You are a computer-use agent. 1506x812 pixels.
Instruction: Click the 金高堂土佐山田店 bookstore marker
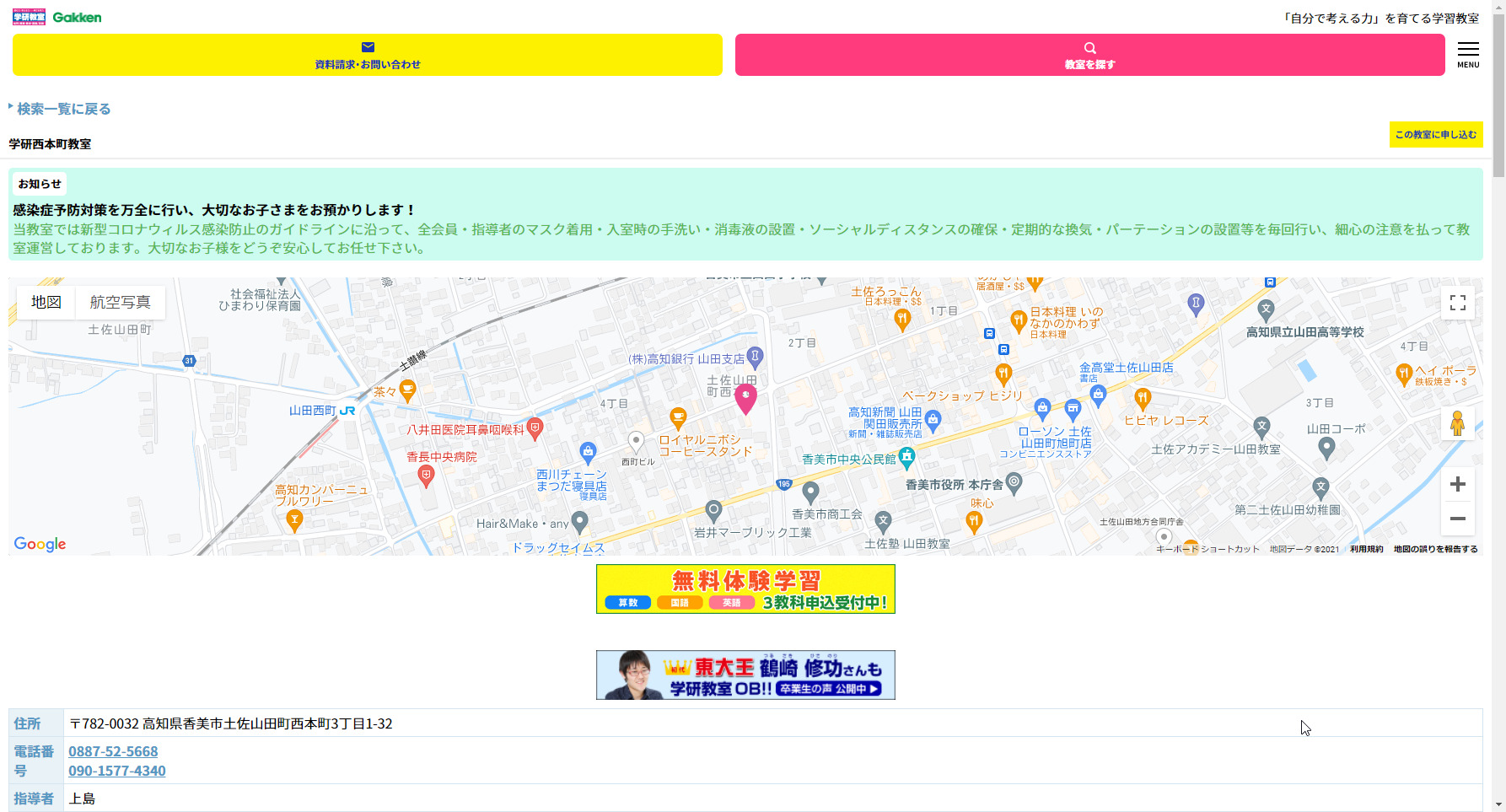click(x=1098, y=395)
